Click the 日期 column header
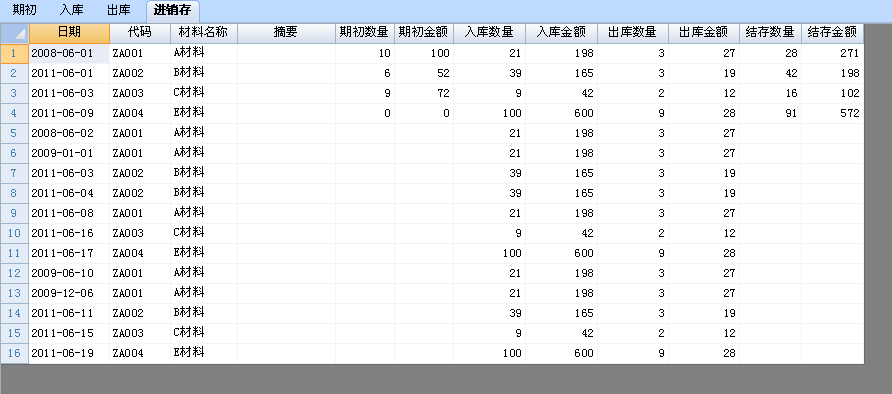Image resolution: width=892 pixels, height=394 pixels. click(x=69, y=34)
